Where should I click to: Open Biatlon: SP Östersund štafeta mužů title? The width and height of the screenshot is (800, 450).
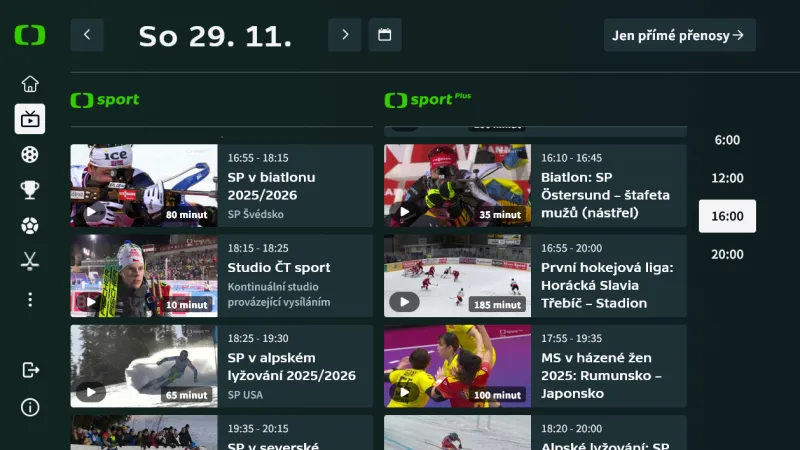coord(605,195)
